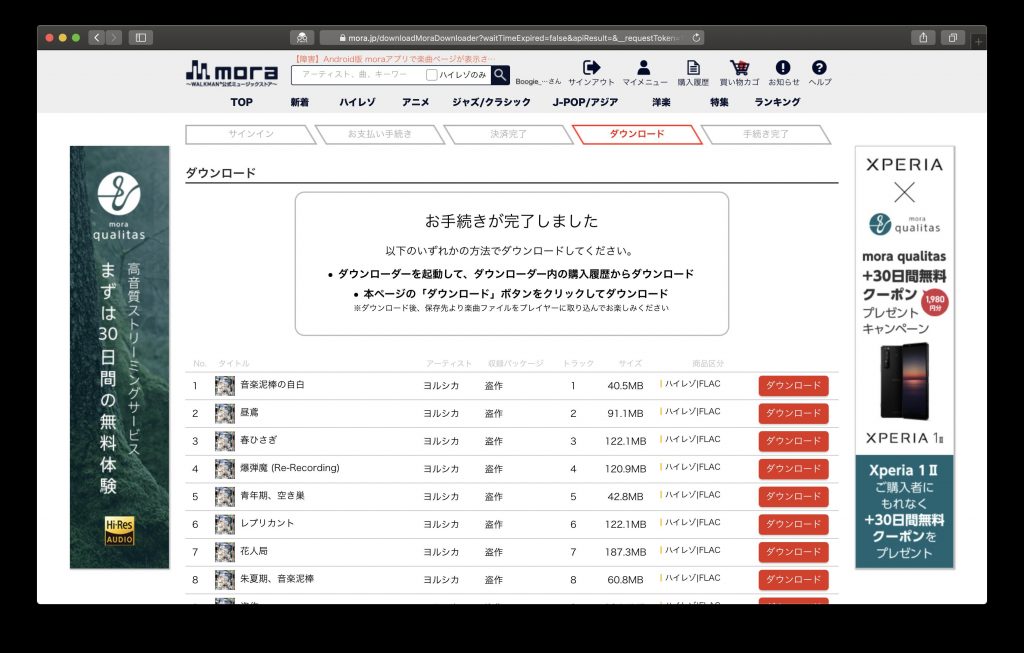Image resolution: width=1024 pixels, height=653 pixels.
Task: Download track 花人局
Action: (x=793, y=552)
